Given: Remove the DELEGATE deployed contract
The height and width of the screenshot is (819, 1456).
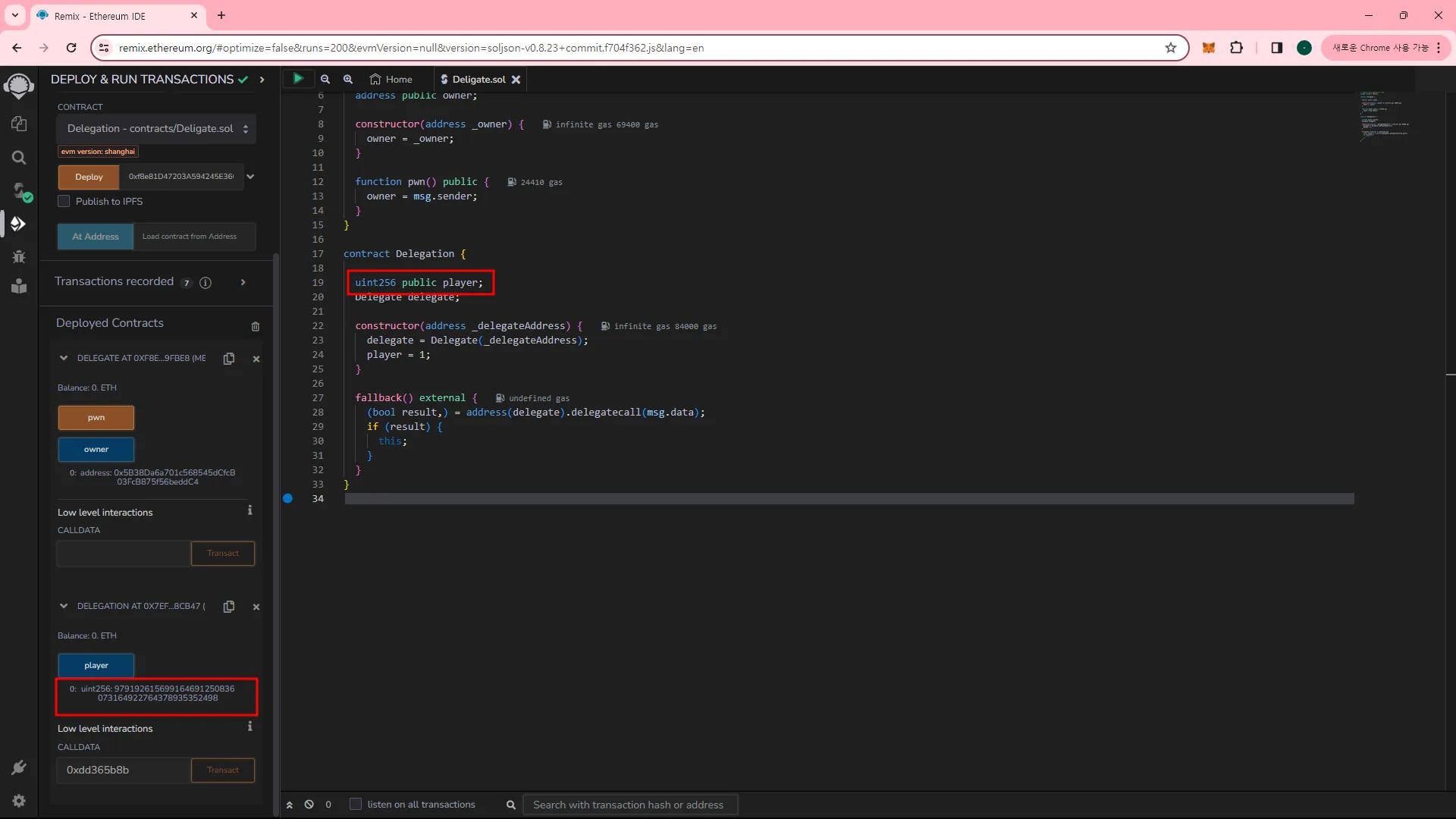Looking at the screenshot, I should [256, 359].
